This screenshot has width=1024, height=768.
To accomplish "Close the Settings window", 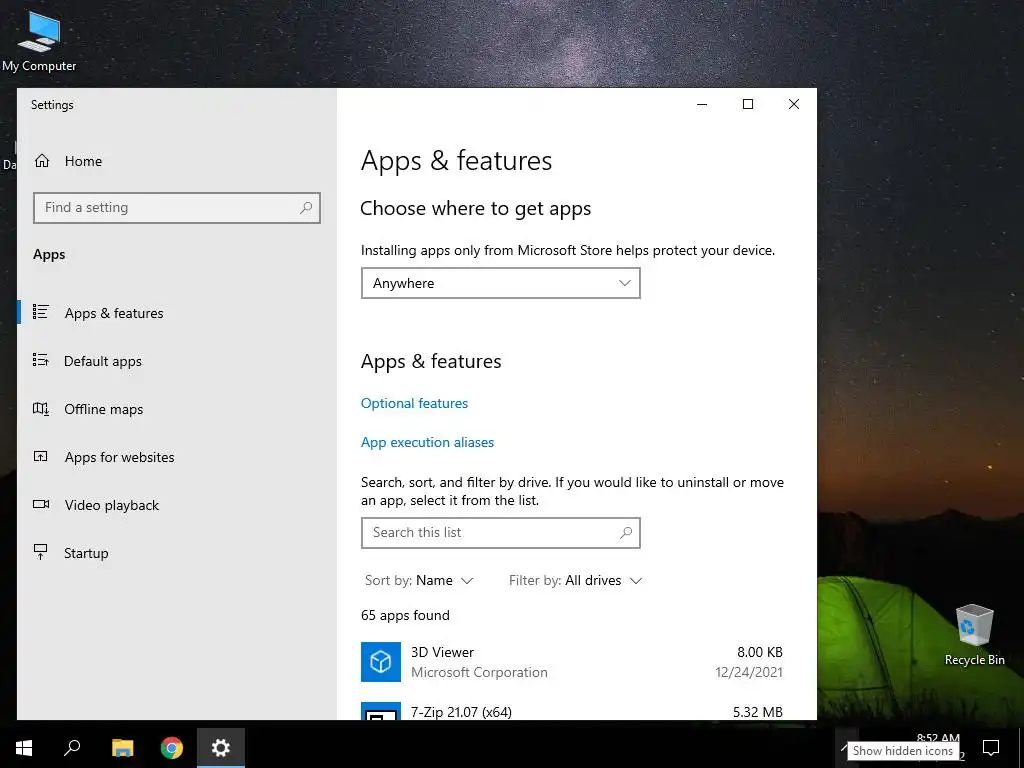I will [x=793, y=104].
